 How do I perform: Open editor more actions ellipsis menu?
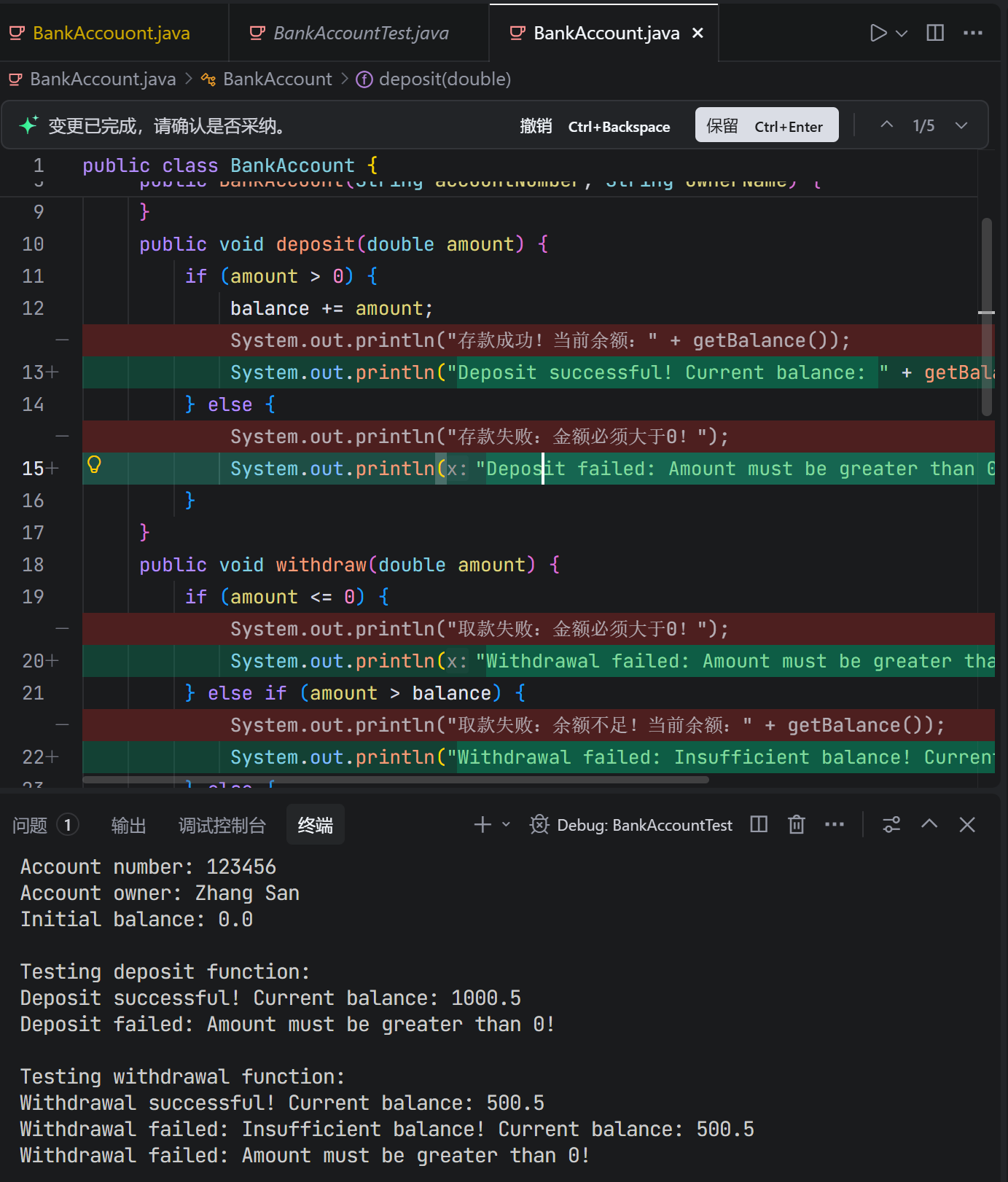(972, 34)
